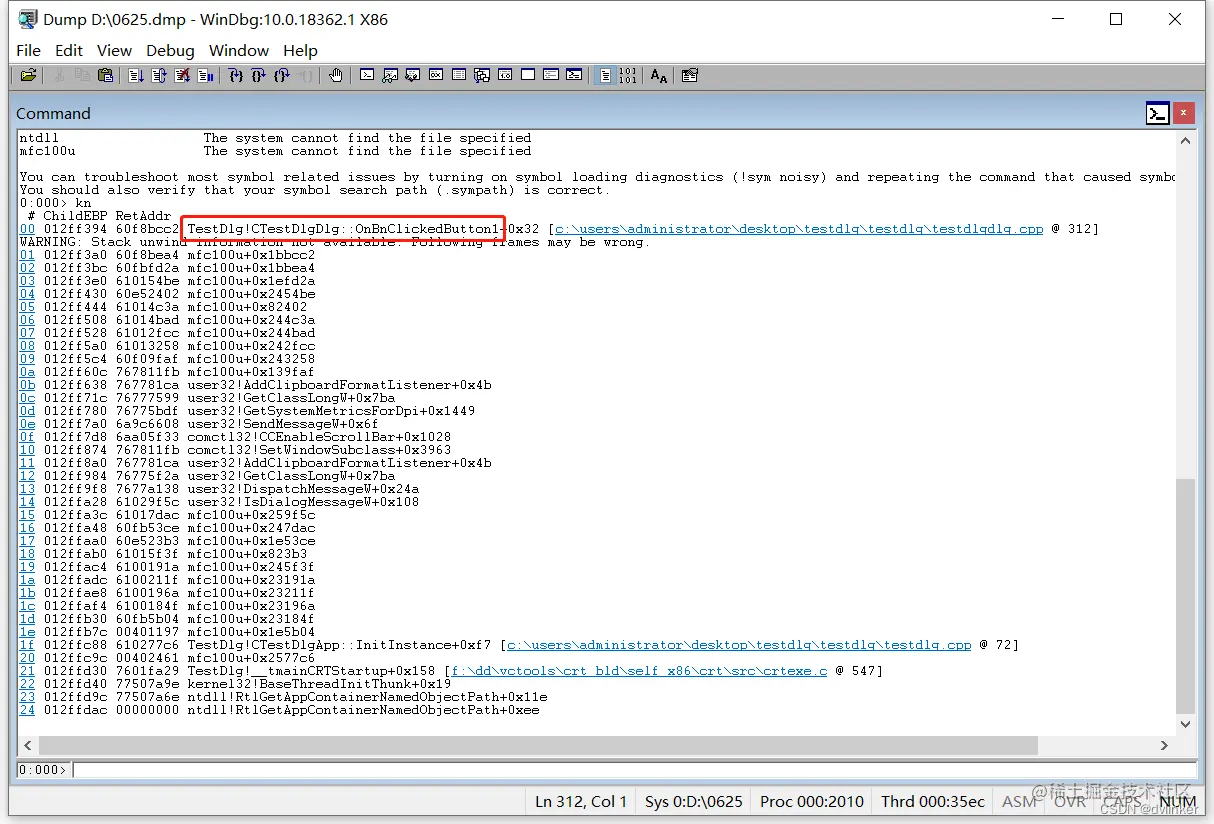This screenshot has height=824, width=1214.
Task: Click the Go debugging icon
Action: [136, 75]
